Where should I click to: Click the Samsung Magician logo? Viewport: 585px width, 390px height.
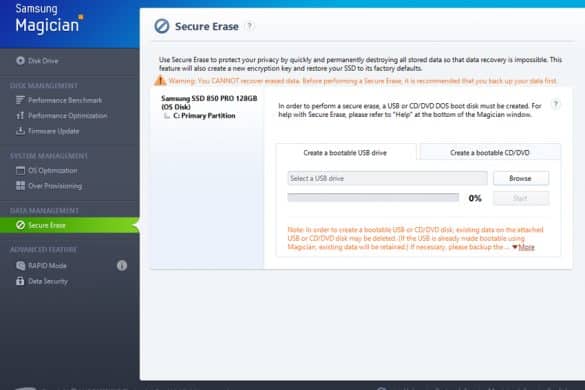tap(49, 18)
